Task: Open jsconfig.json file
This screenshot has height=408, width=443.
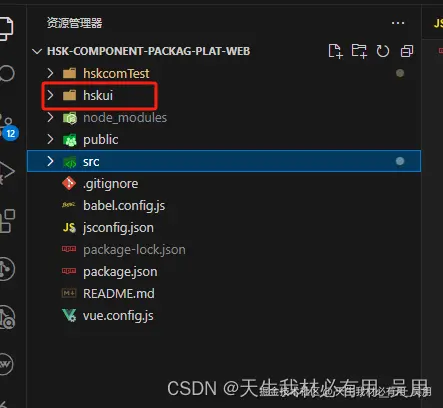Action: coord(118,228)
